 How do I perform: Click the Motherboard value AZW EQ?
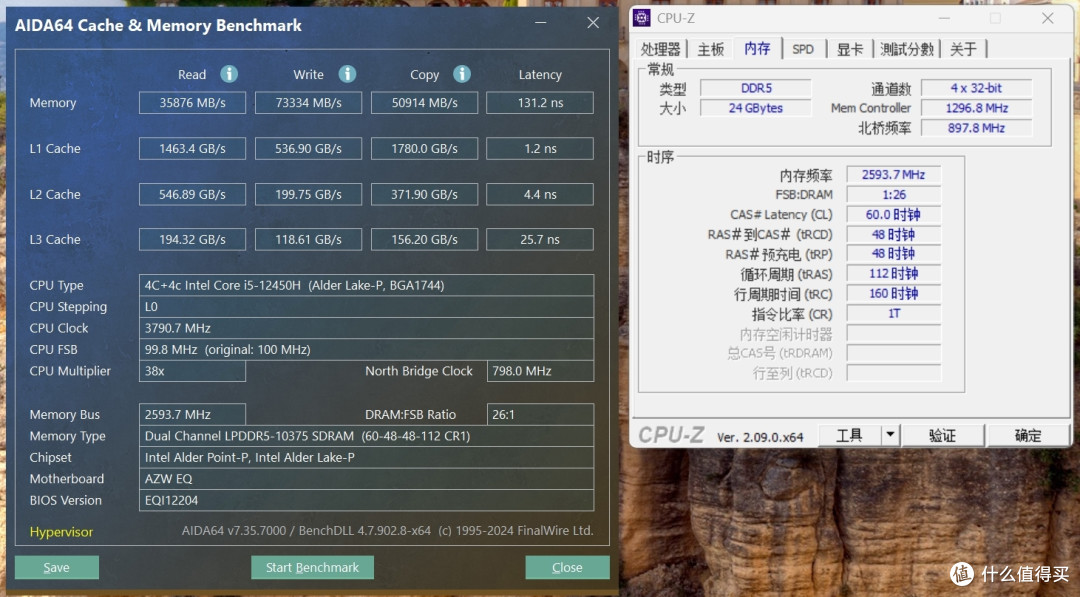[x=366, y=479]
